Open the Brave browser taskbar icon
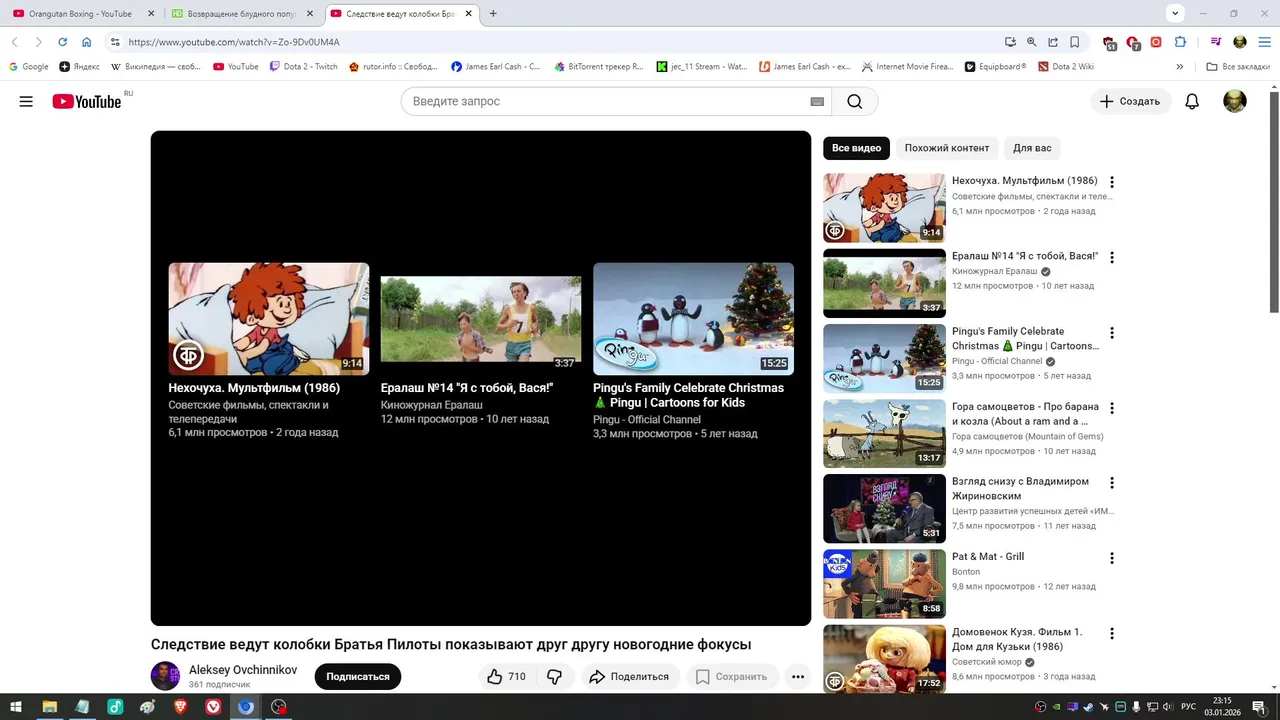 180,707
